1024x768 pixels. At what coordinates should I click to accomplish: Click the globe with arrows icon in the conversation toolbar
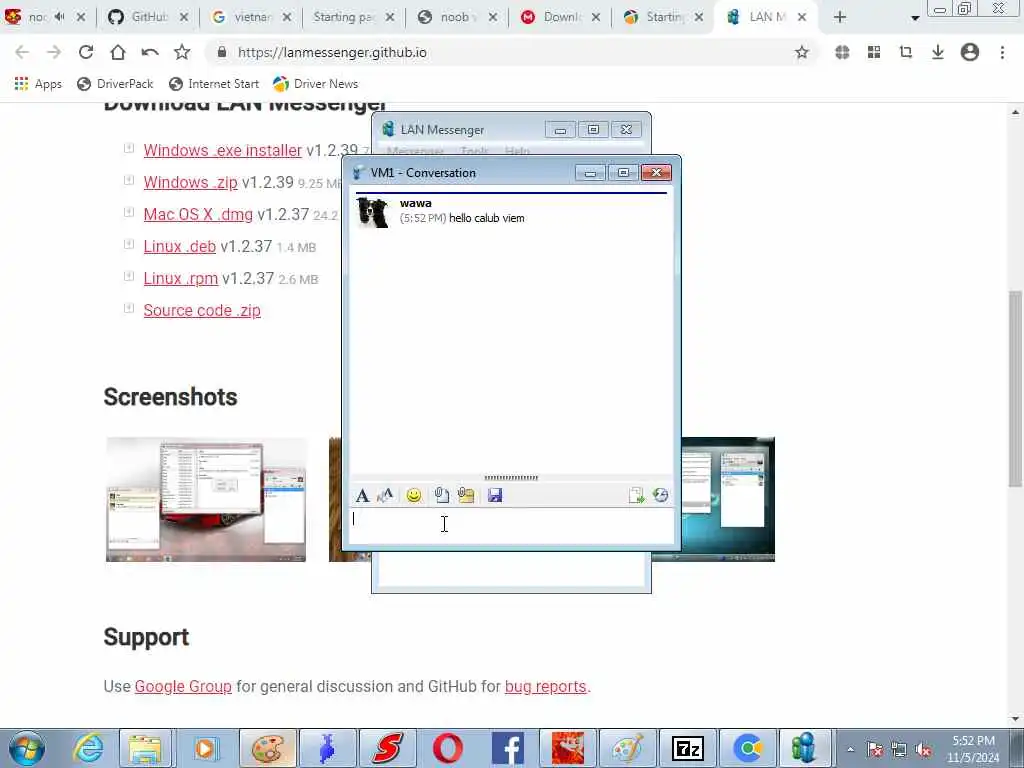(660, 496)
